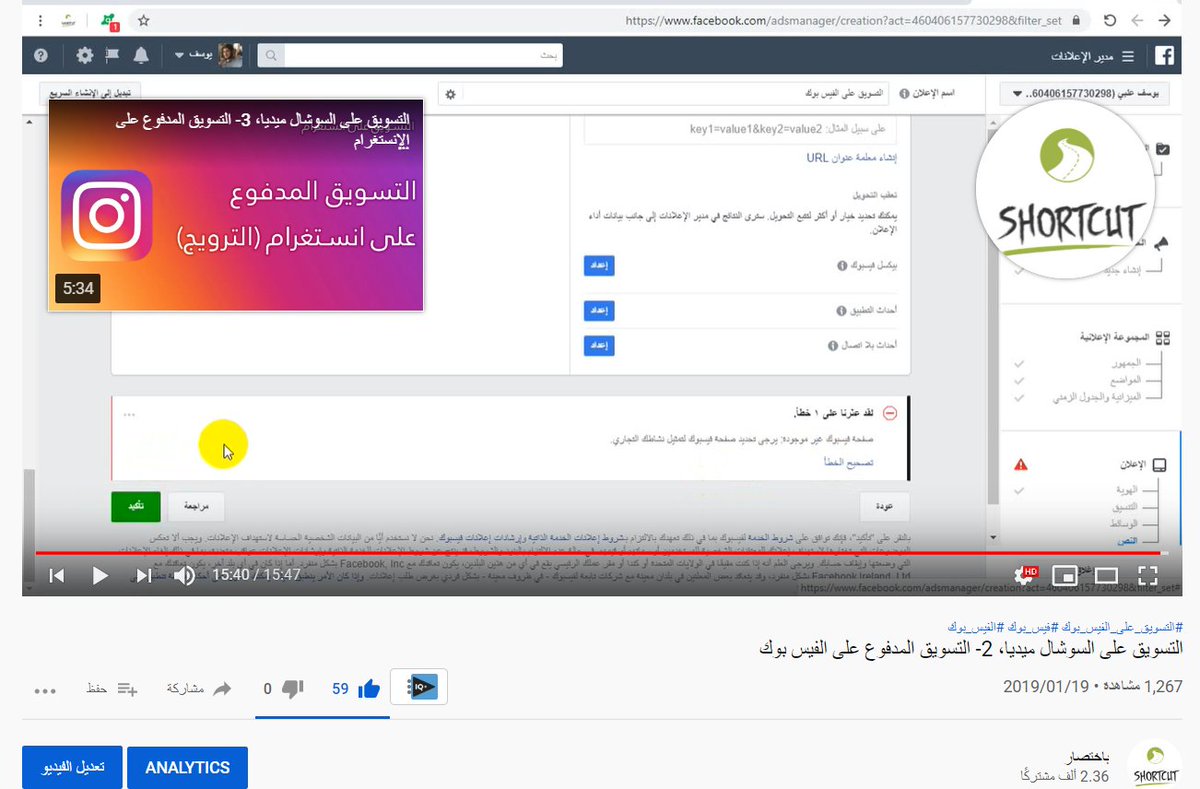Open the باختصار channel name link

1086,757
